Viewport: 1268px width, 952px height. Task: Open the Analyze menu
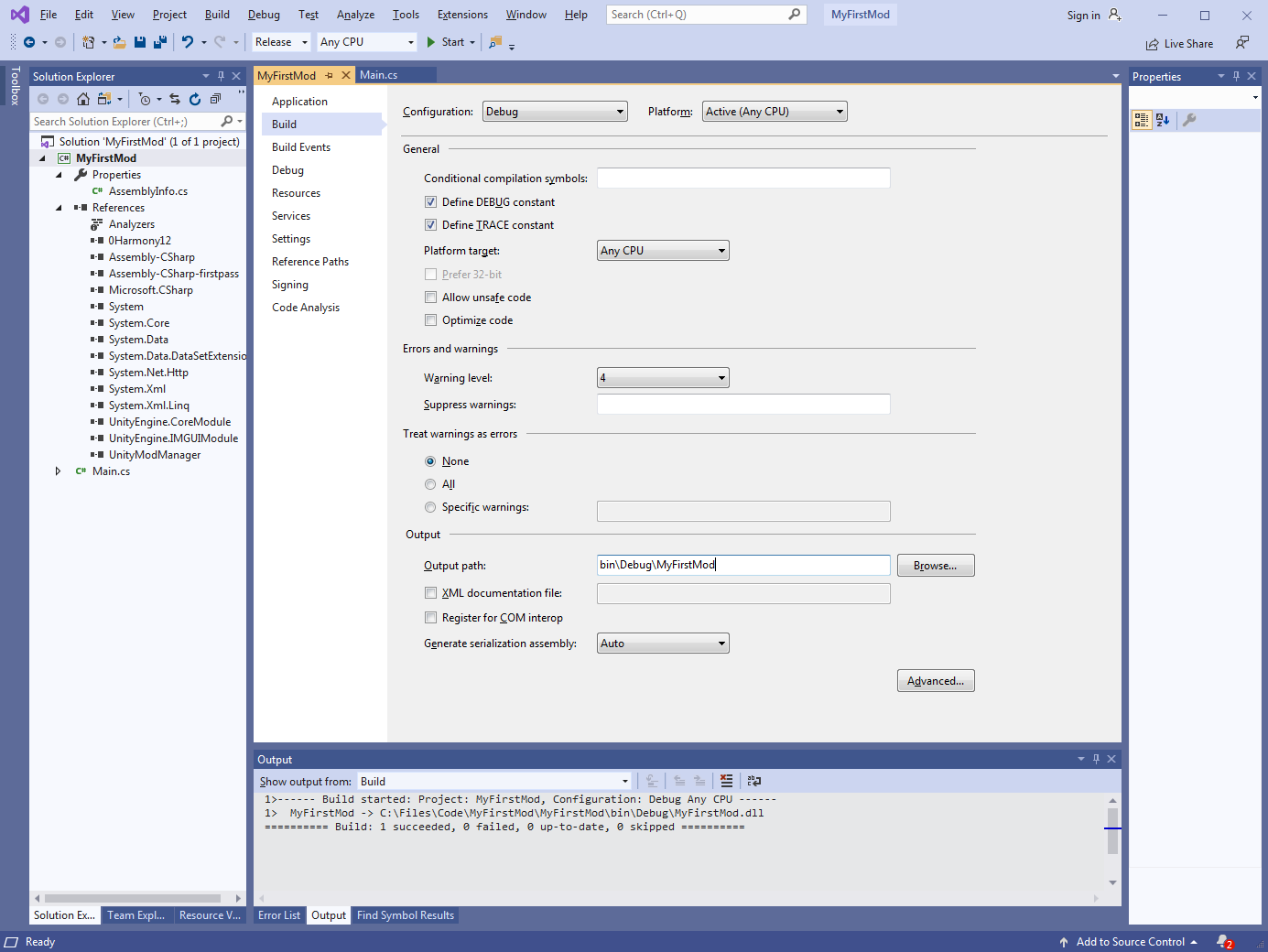[x=355, y=15]
